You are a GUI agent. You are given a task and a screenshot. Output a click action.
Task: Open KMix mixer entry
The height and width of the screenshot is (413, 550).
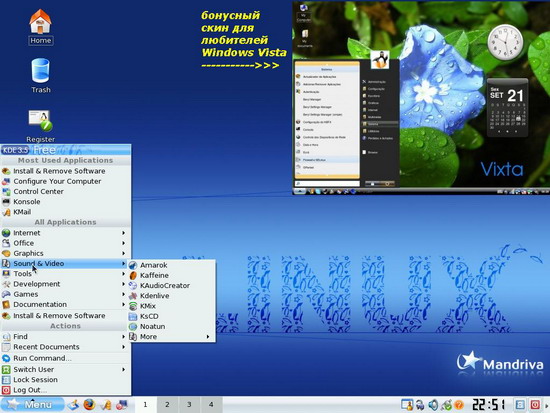point(173,306)
